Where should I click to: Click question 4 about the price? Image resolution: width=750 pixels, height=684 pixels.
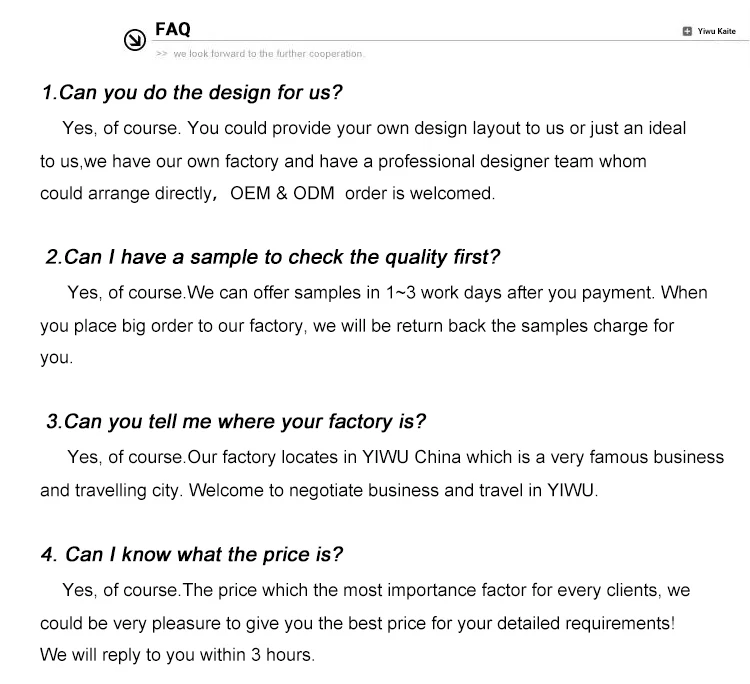tap(192, 554)
